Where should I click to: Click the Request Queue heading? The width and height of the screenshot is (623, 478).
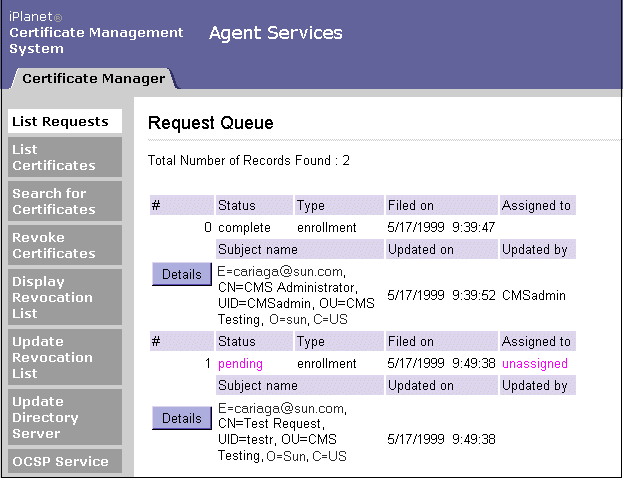(211, 123)
